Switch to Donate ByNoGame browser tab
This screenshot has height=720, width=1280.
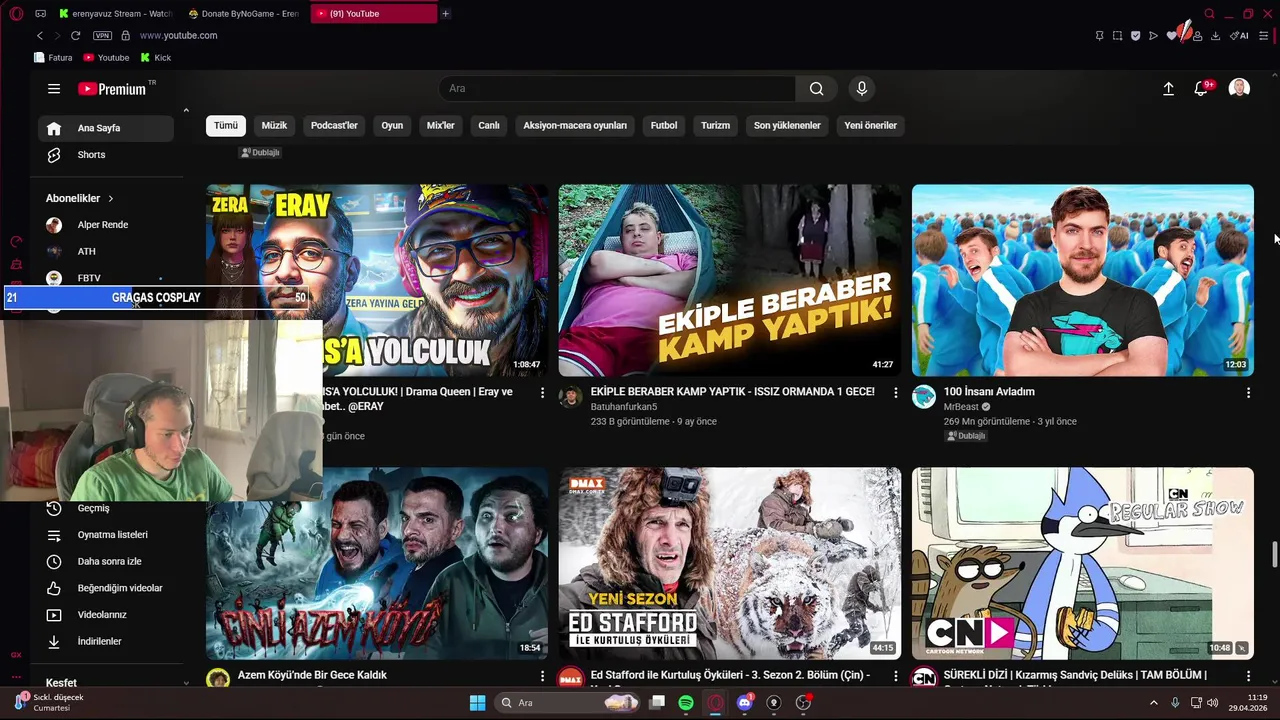pyautogui.click(x=243, y=14)
